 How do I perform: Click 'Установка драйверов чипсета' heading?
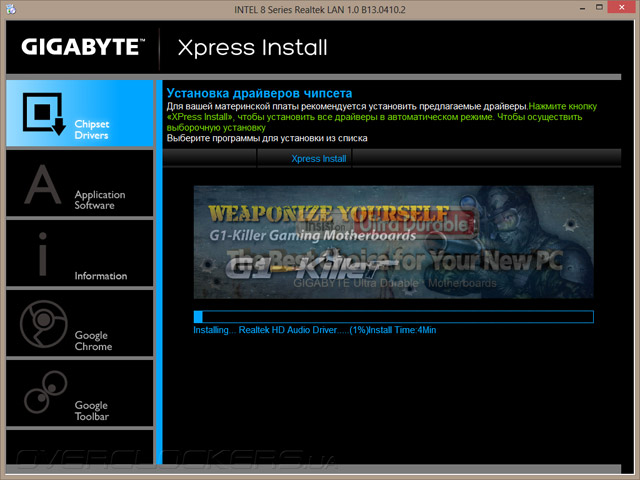click(x=259, y=93)
